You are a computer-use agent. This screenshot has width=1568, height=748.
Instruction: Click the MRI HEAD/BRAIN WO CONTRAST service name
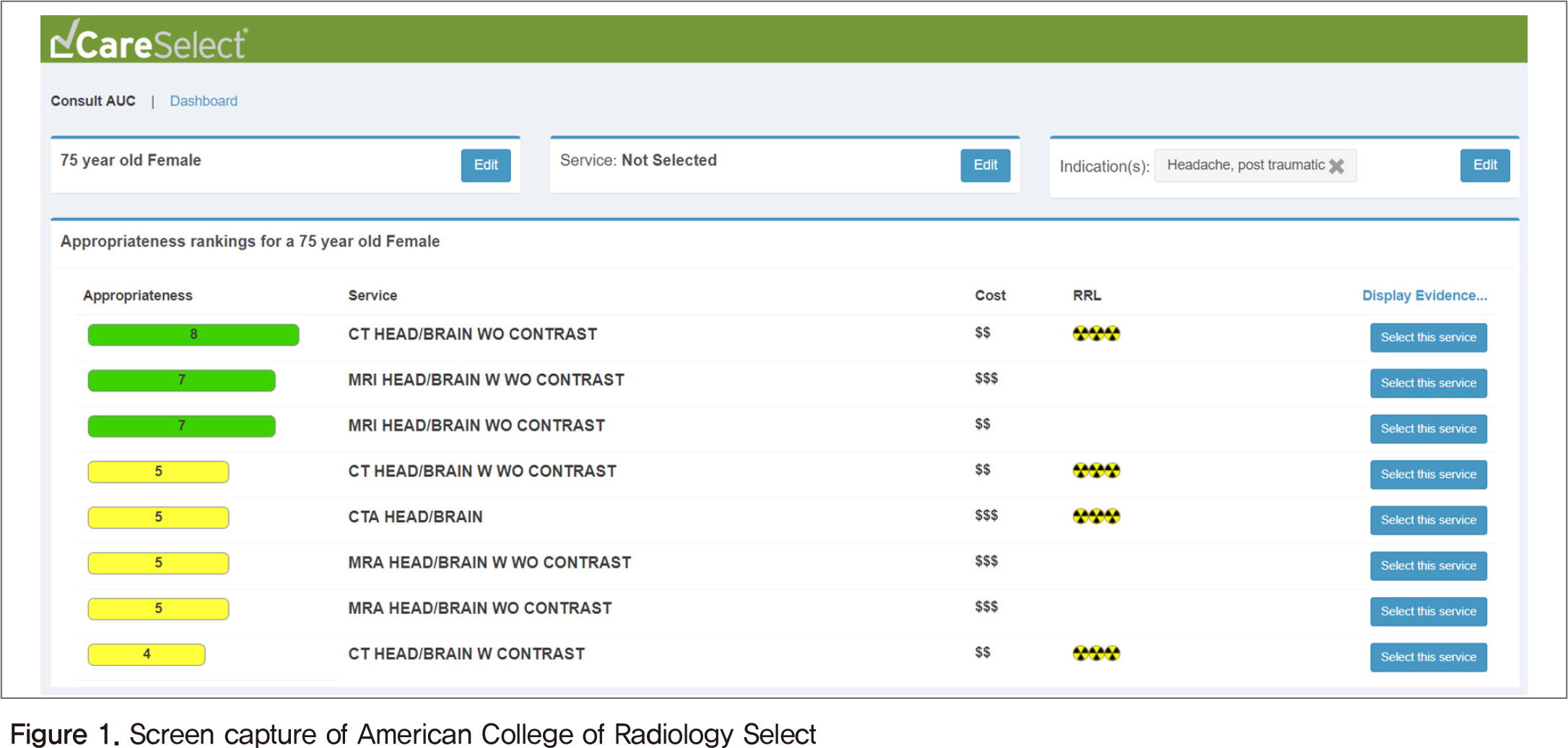coord(476,425)
